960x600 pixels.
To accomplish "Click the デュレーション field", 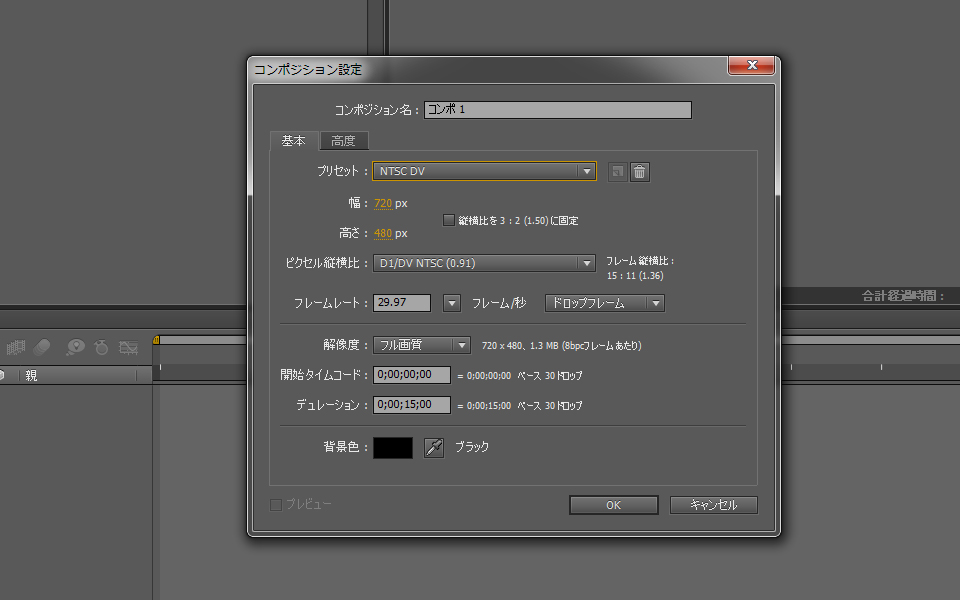I will pos(412,405).
